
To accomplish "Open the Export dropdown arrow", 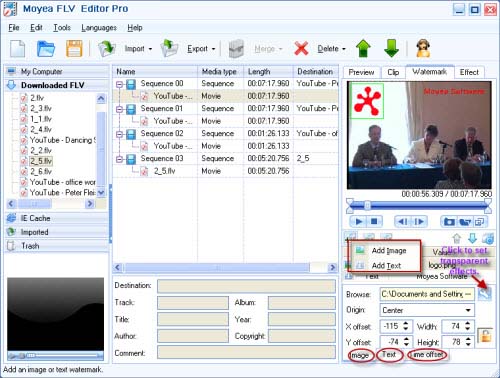I will (213, 49).
